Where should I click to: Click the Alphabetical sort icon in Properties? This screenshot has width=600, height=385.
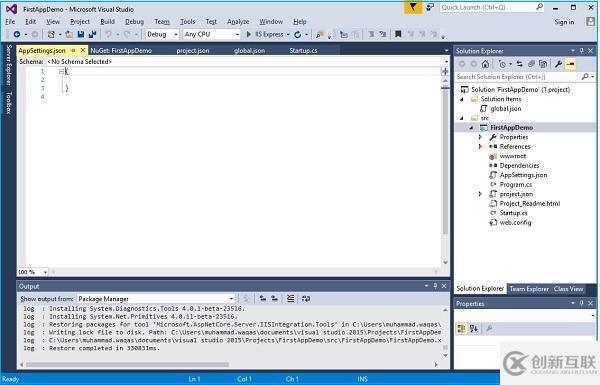tap(474, 328)
